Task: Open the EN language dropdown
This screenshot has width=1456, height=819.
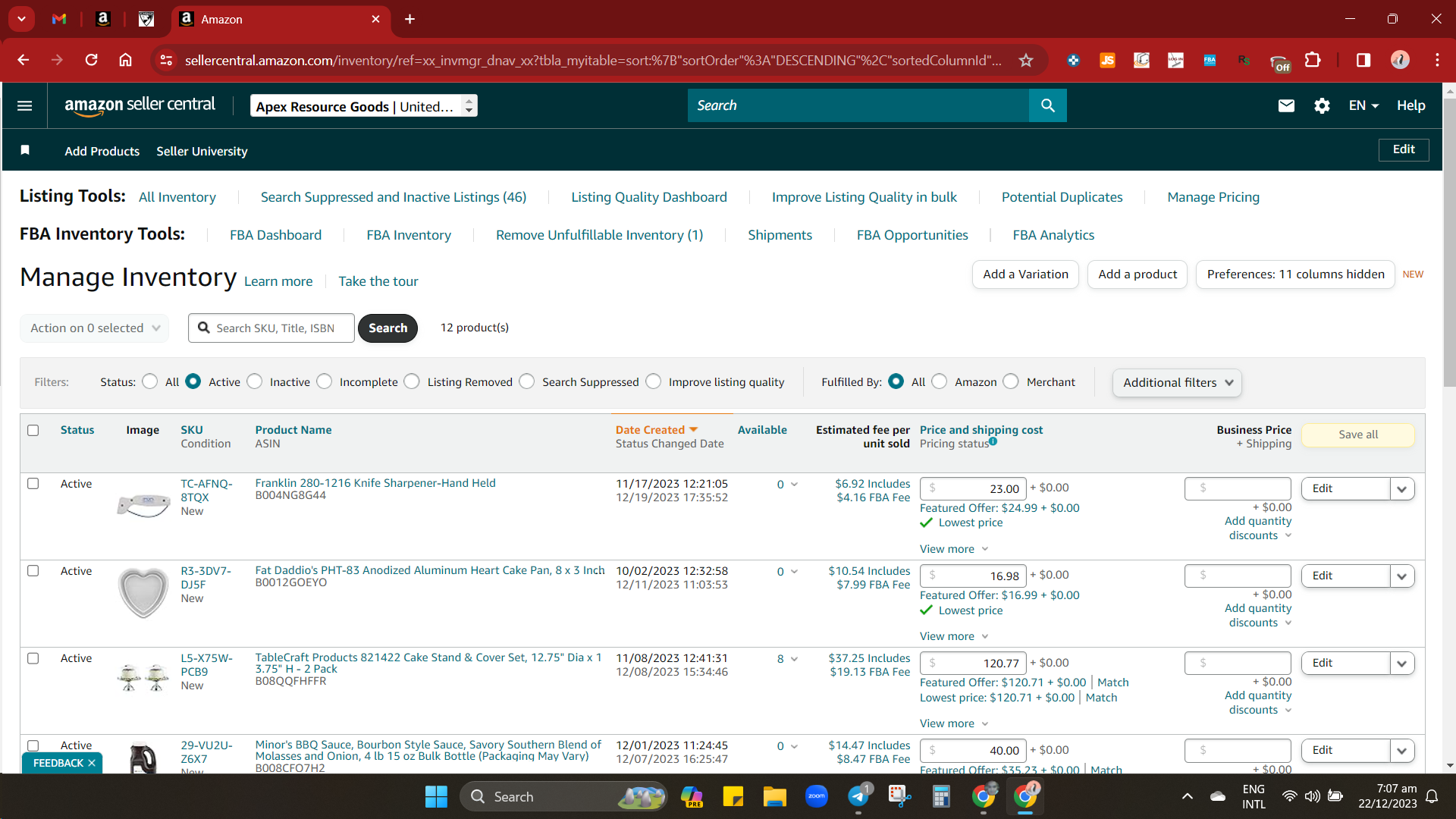Action: click(x=1363, y=105)
